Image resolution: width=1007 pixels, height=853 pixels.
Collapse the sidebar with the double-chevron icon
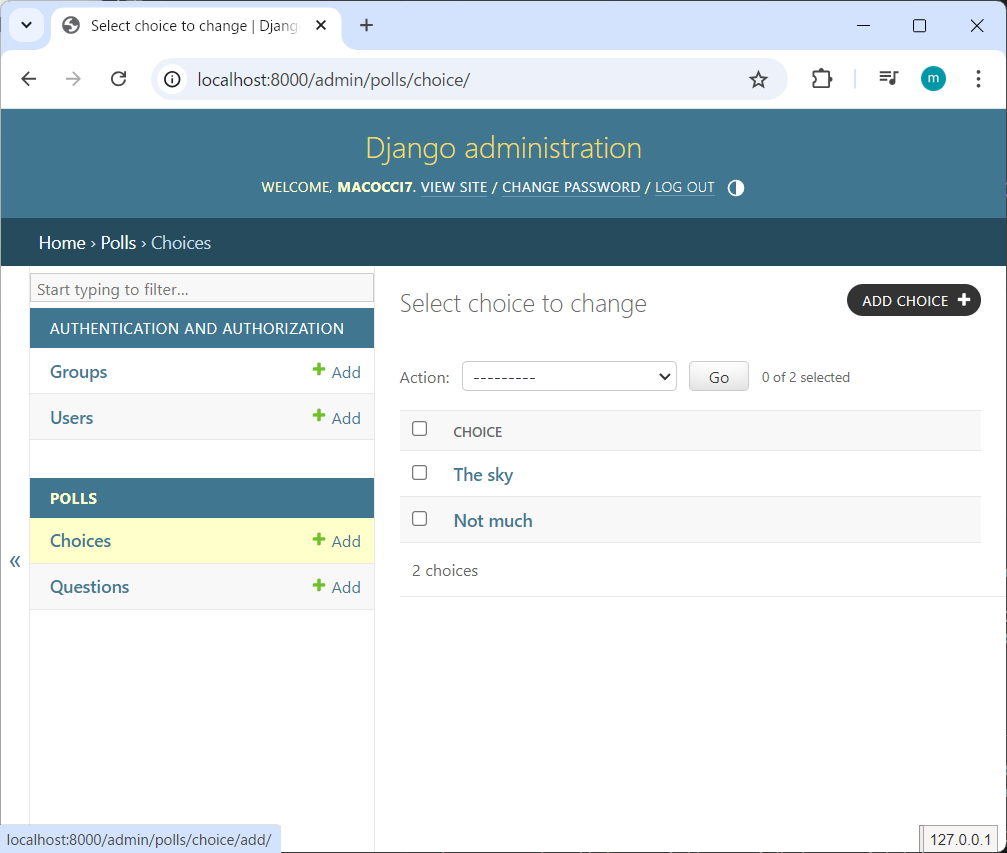[15, 561]
